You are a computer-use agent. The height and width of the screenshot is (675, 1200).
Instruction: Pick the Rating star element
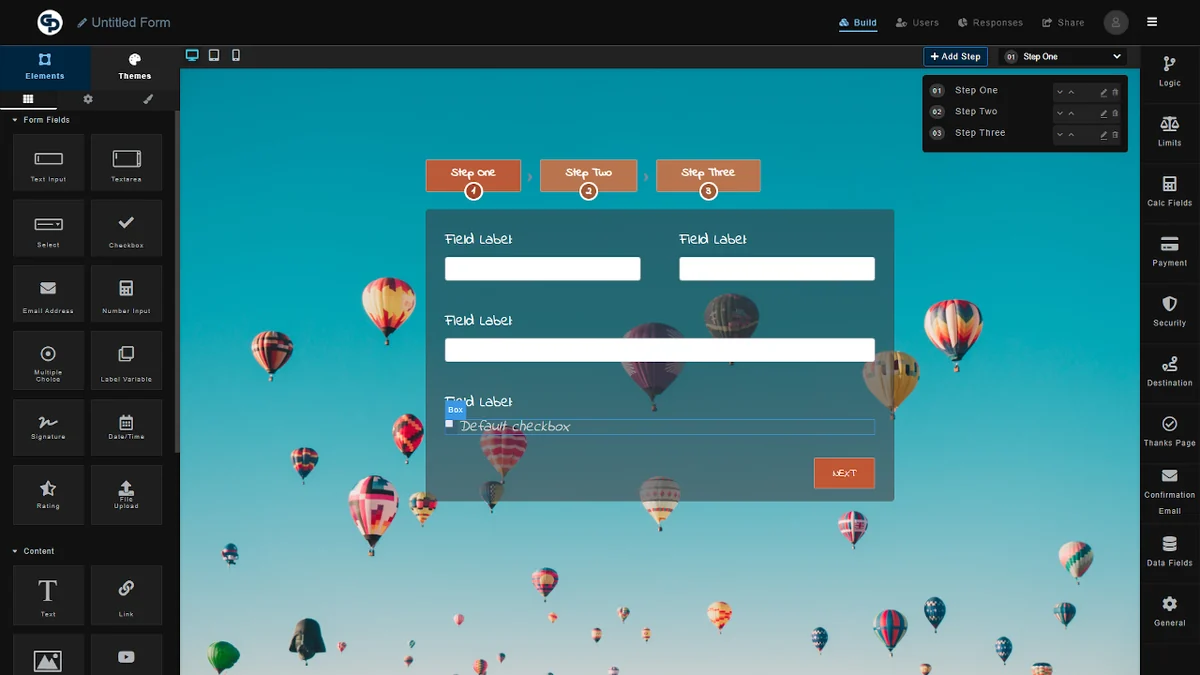pos(48,493)
